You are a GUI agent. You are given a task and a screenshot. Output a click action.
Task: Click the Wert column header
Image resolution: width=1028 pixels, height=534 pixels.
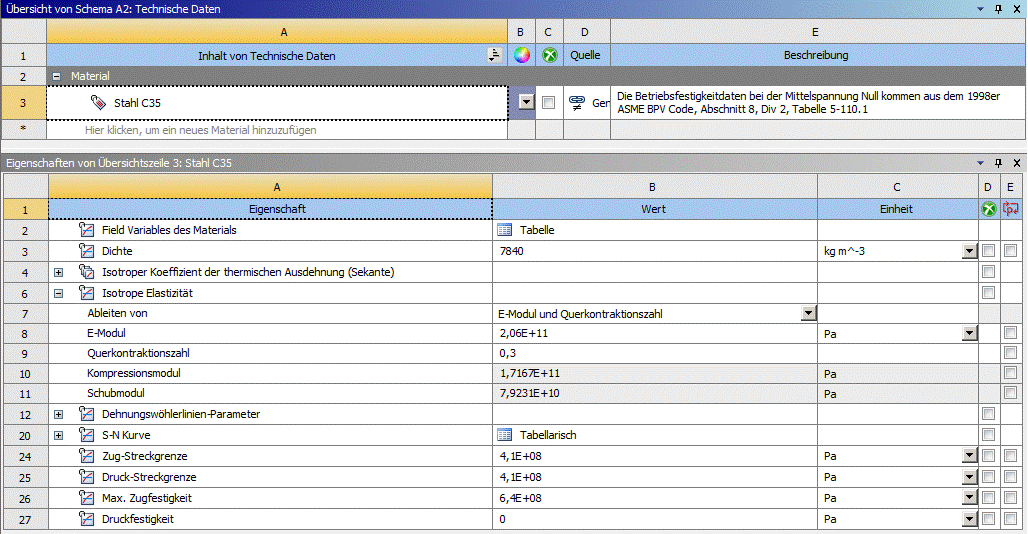654,210
